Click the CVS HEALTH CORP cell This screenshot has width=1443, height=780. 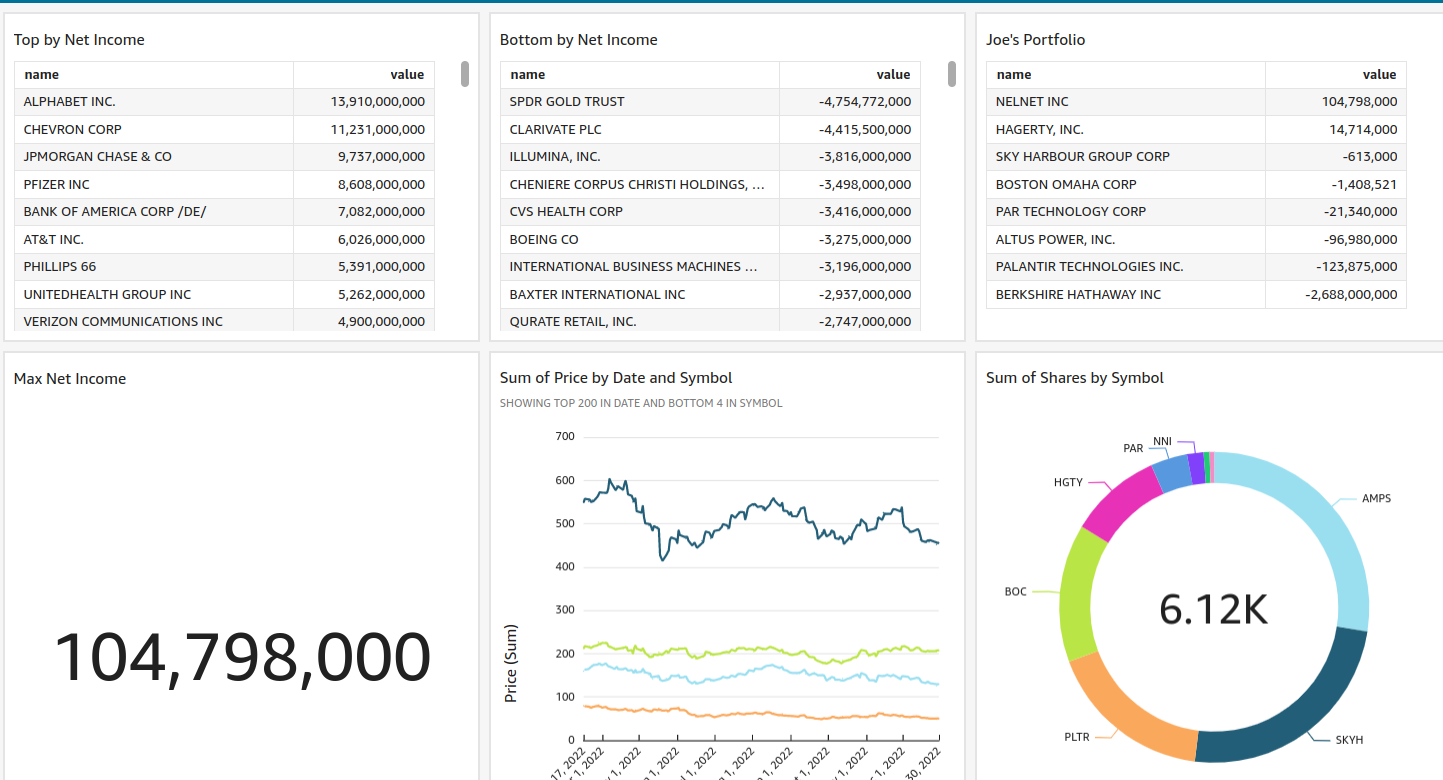[640, 212]
